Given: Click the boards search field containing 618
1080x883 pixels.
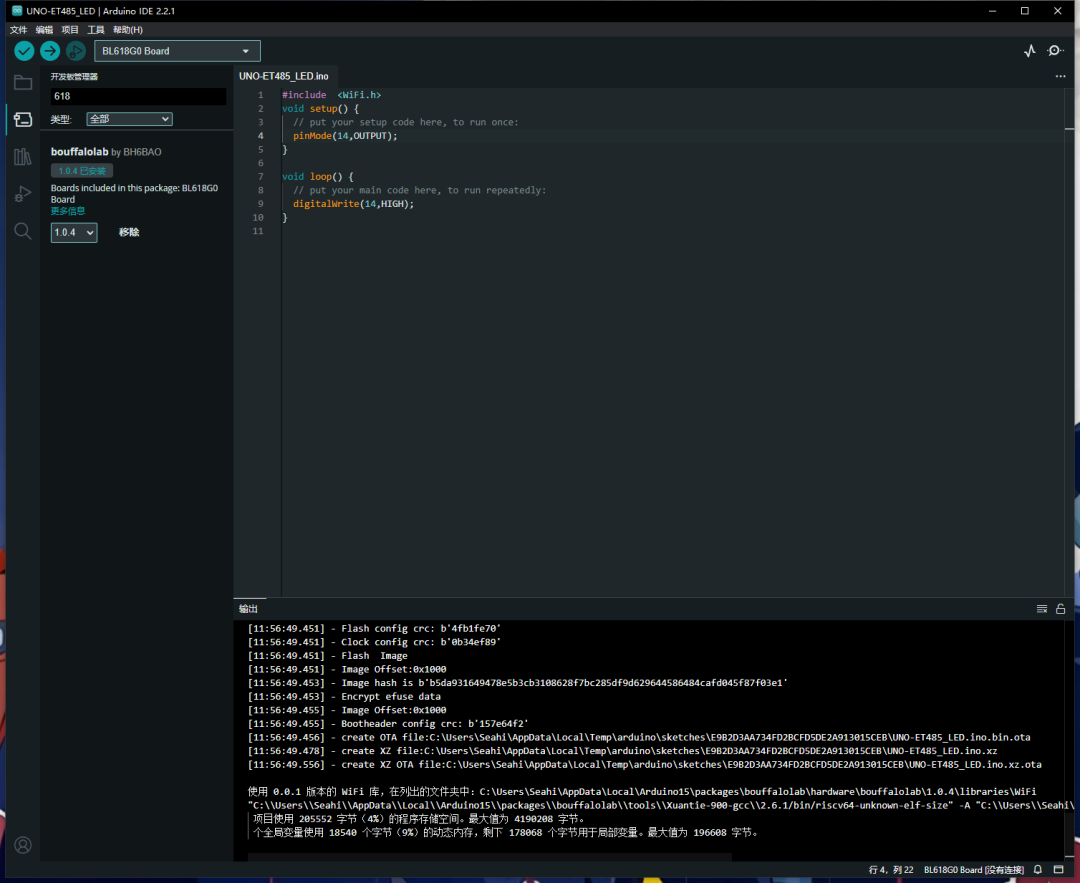Looking at the screenshot, I should pyautogui.click(x=138, y=96).
